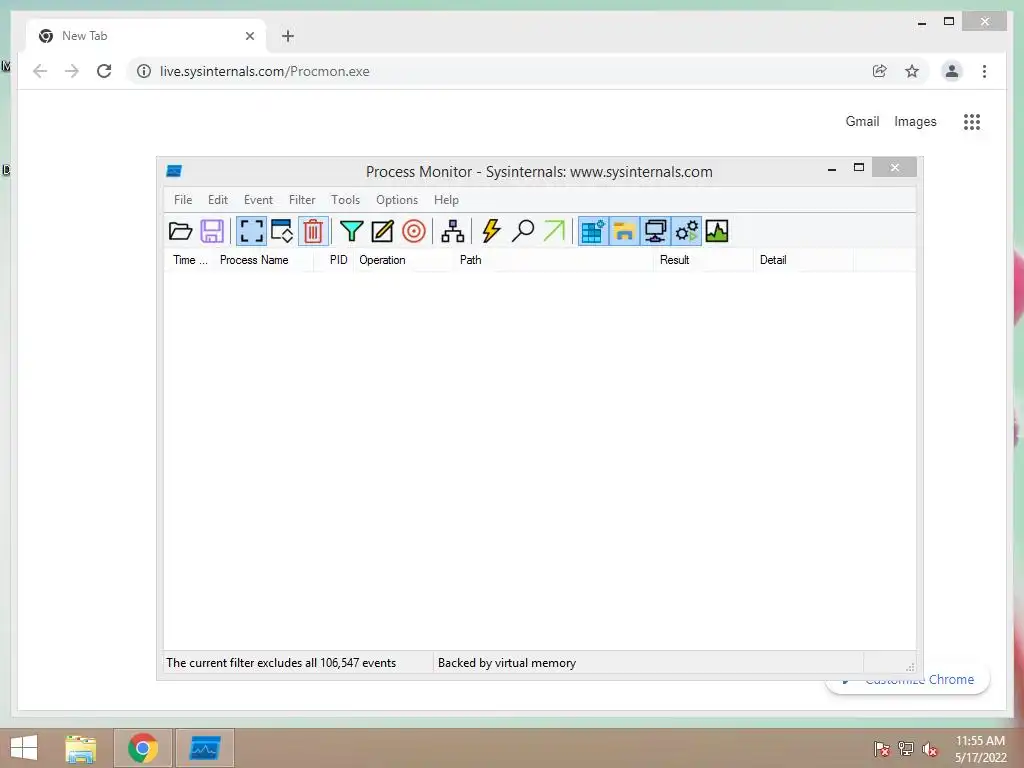Open the Images link
Image resolution: width=1024 pixels, height=768 pixels.
(x=915, y=121)
